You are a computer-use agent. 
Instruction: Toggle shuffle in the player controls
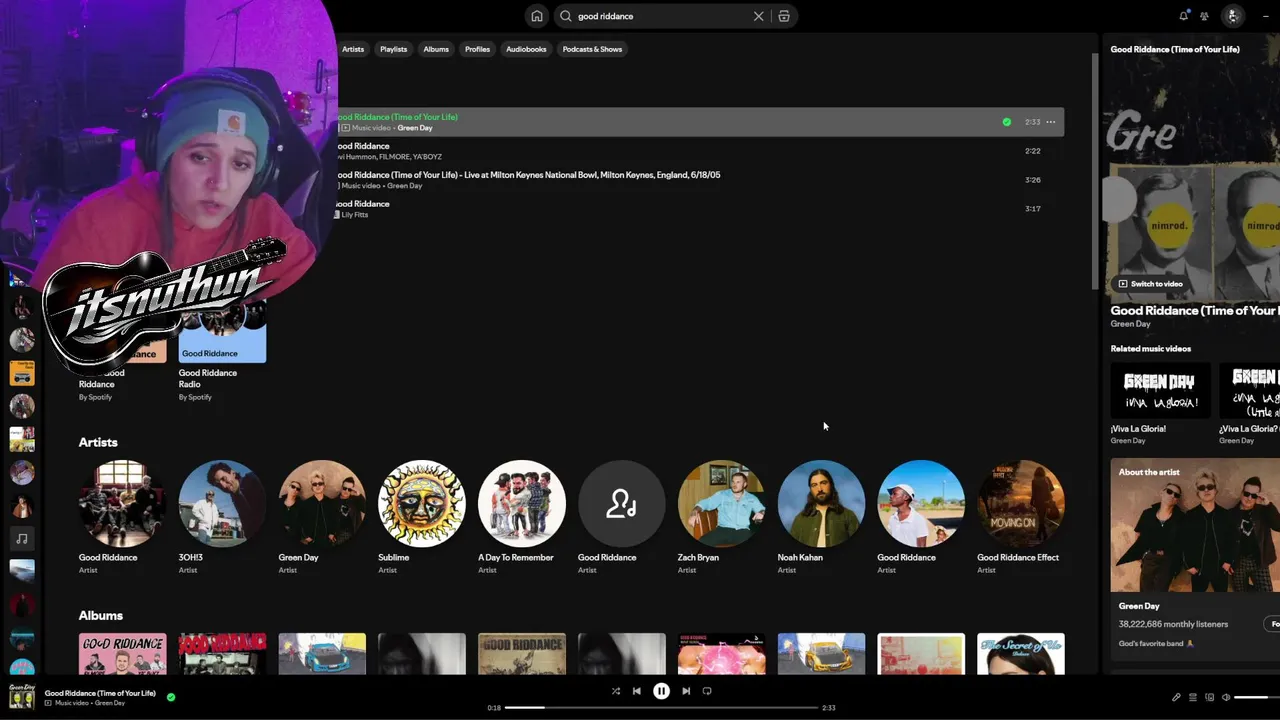coord(615,691)
